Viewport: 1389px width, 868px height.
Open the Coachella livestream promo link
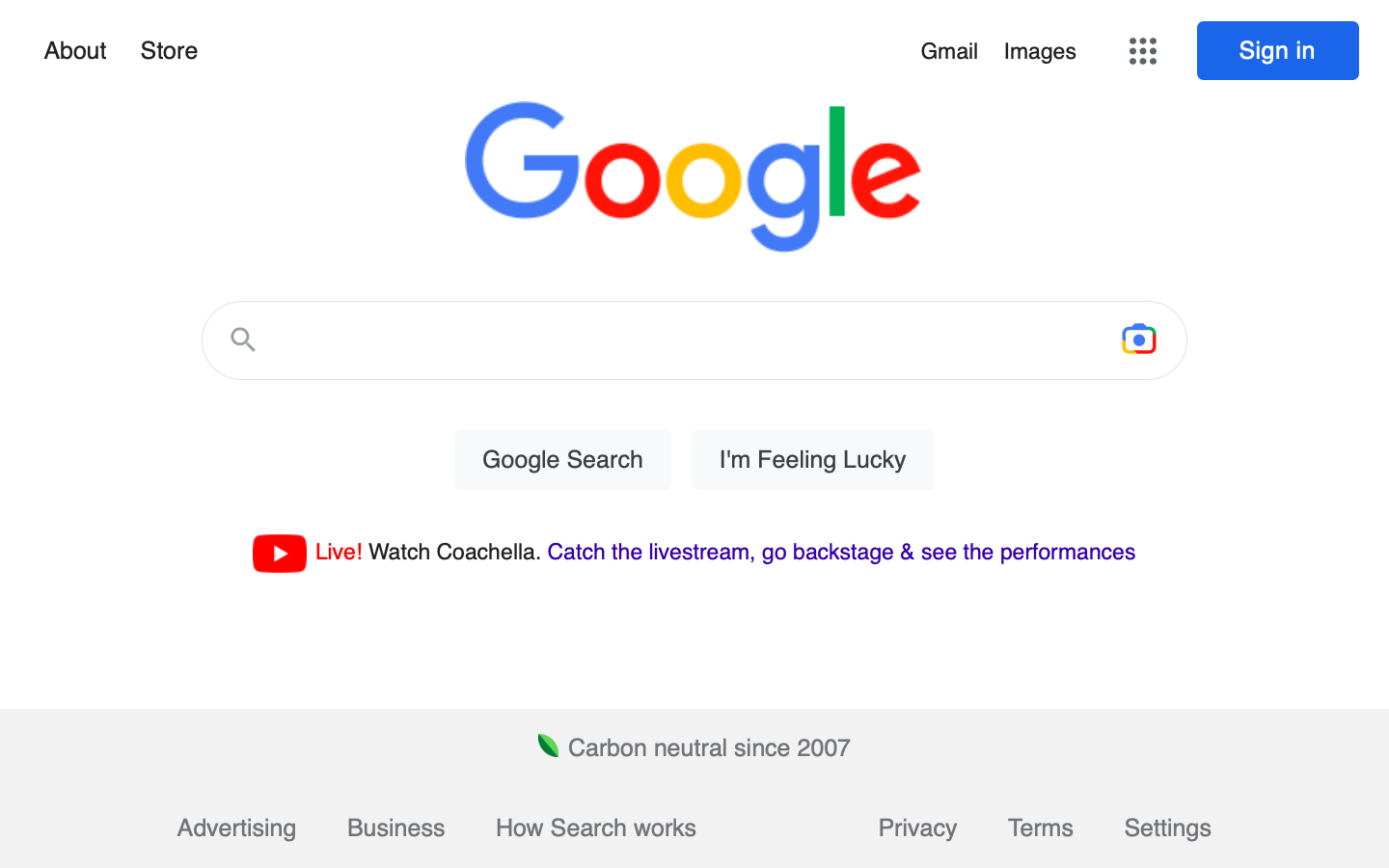point(841,552)
